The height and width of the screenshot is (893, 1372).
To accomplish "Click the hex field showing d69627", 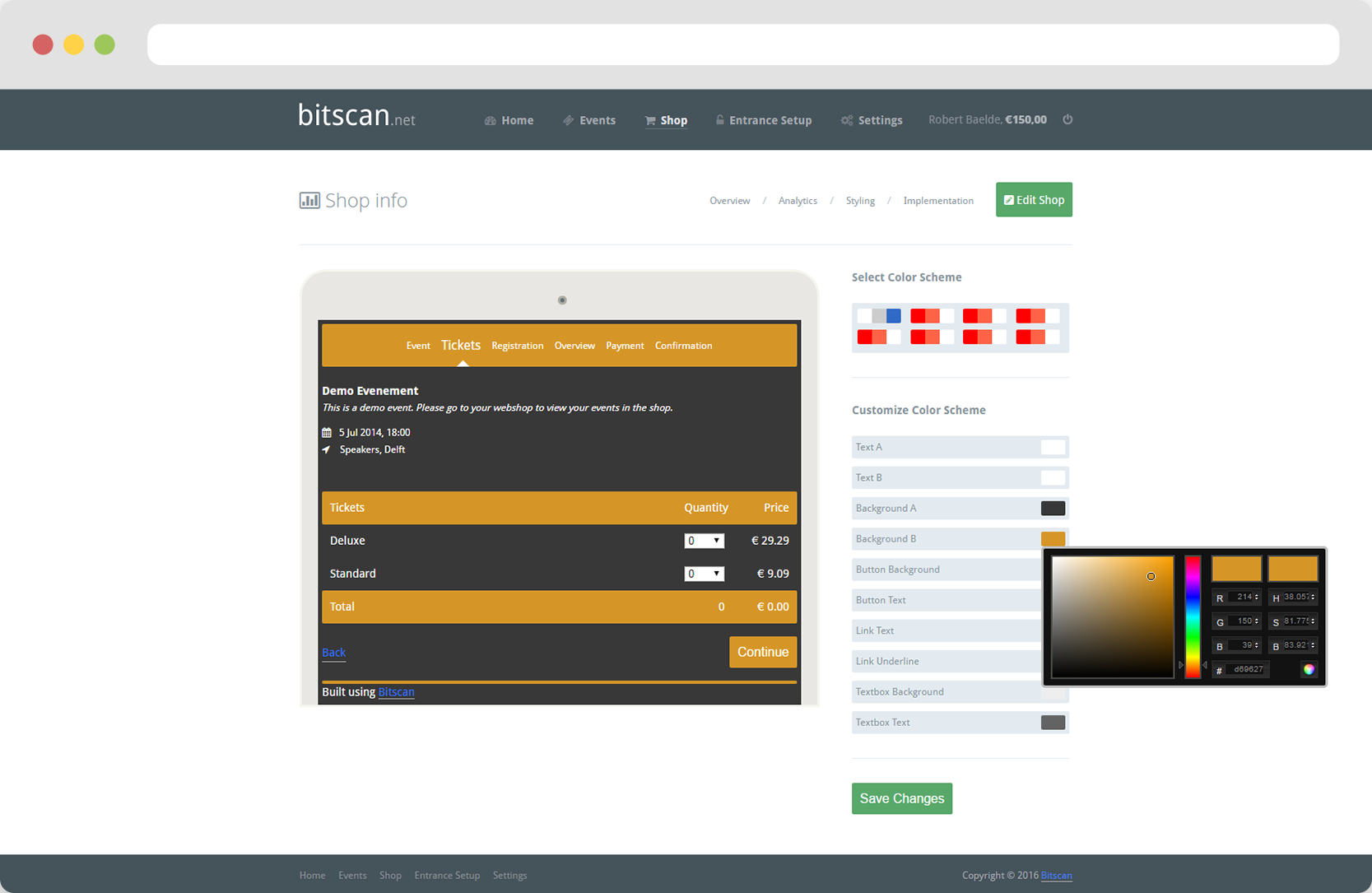I will [1246, 669].
